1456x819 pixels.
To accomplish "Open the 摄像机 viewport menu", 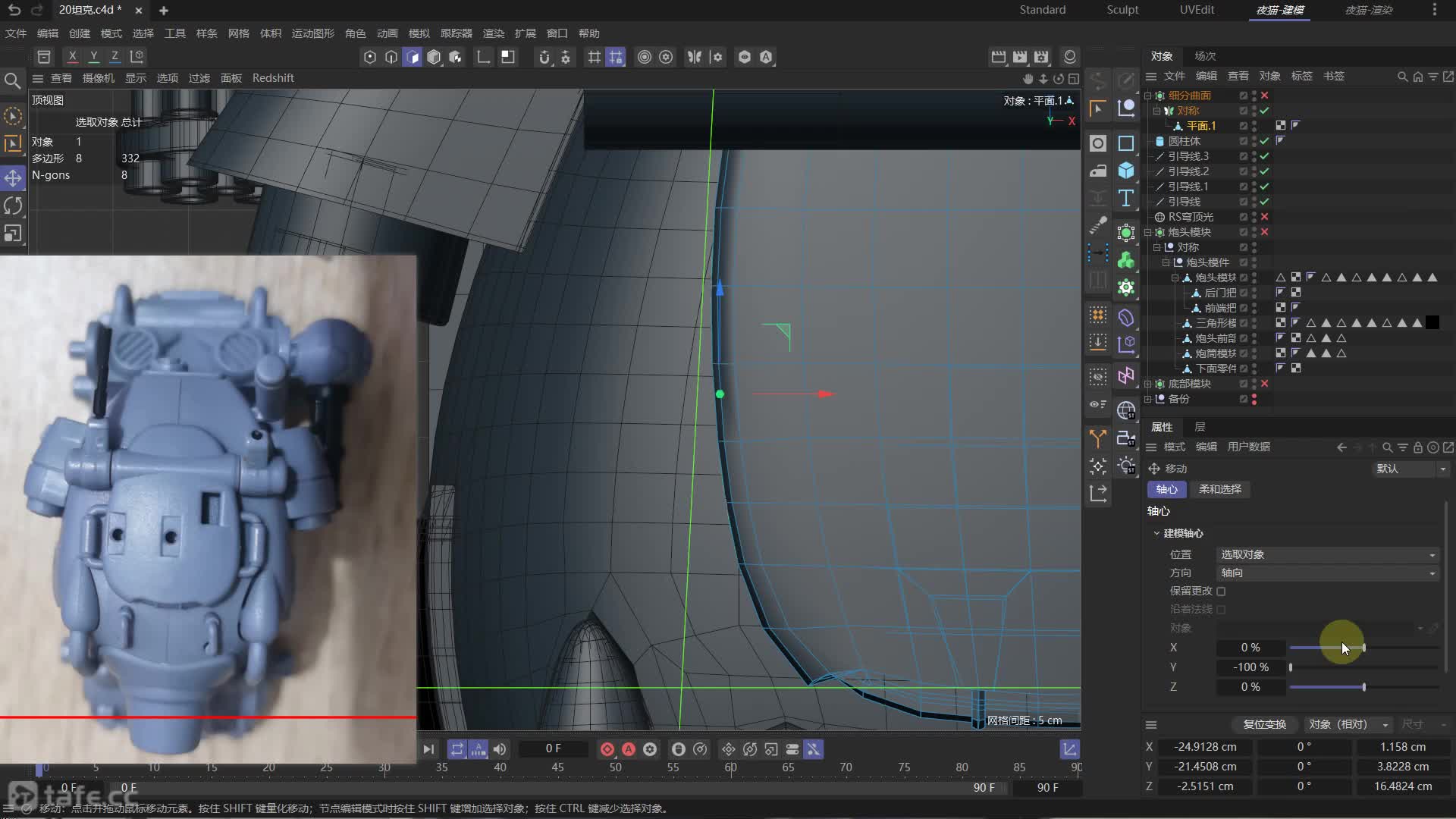I will [99, 78].
